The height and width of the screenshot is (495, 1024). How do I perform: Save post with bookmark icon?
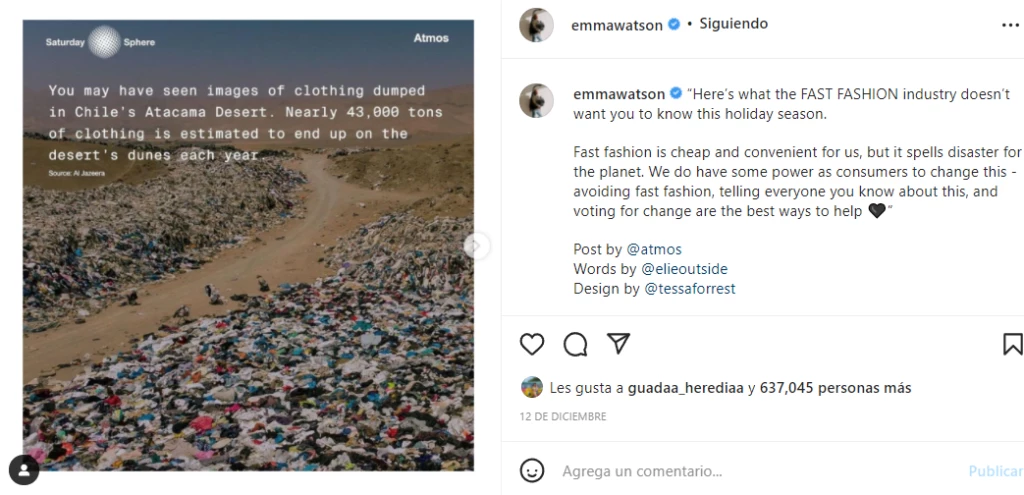1012,345
